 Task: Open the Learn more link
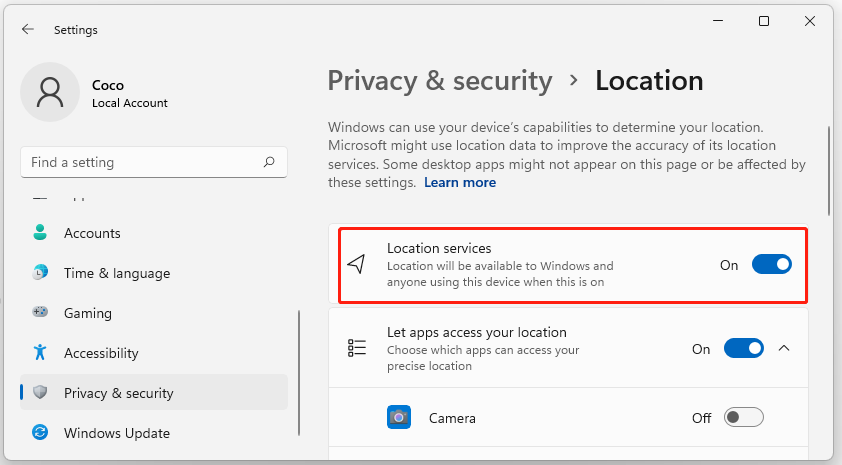click(x=460, y=183)
